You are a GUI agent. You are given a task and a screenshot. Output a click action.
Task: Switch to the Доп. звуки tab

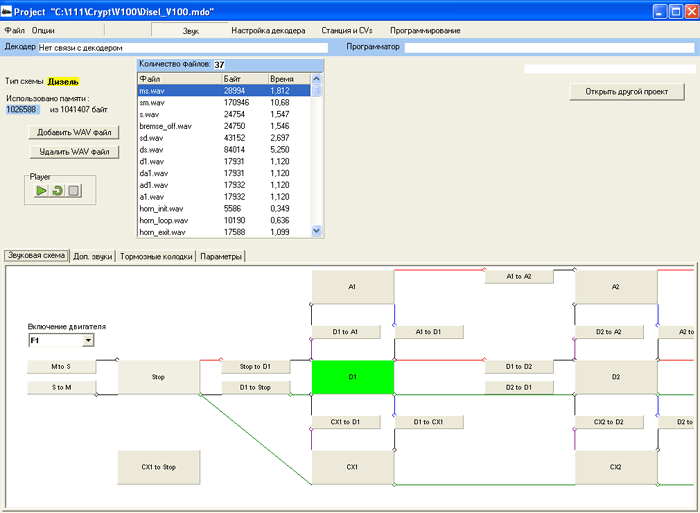(x=93, y=256)
